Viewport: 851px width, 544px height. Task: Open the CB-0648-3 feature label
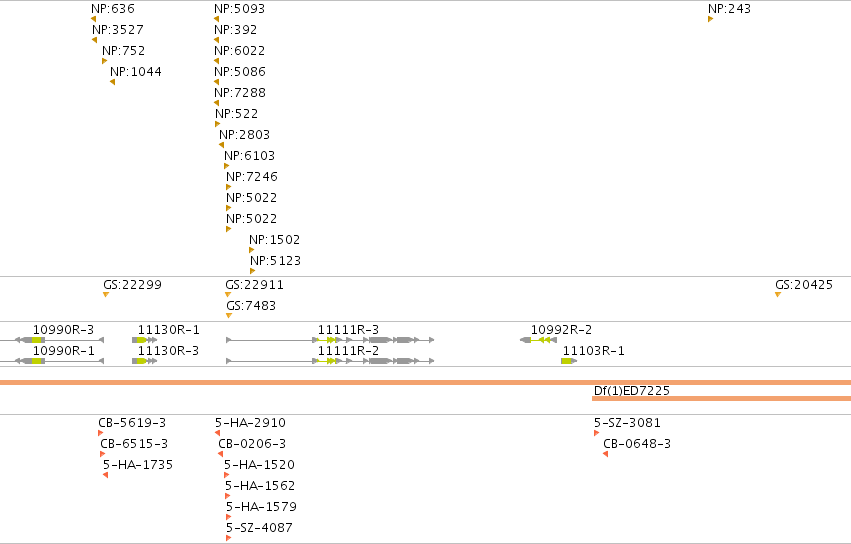tap(637, 444)
